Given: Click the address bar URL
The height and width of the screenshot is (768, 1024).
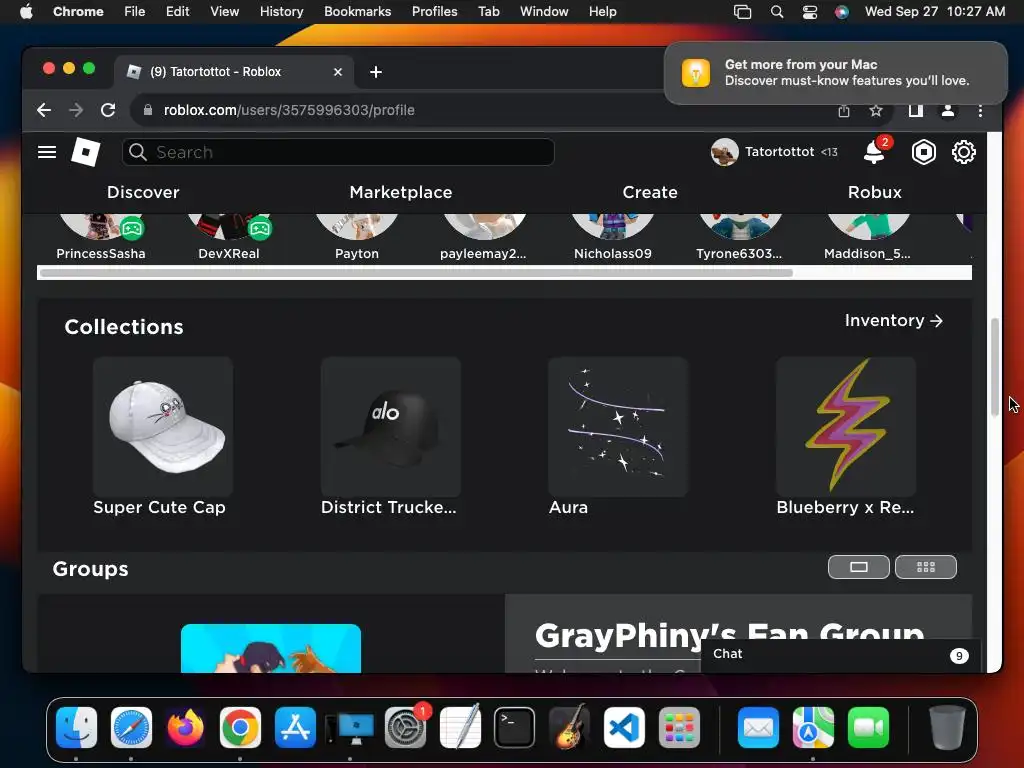Looking at the screenshot, I should (289, 110).
